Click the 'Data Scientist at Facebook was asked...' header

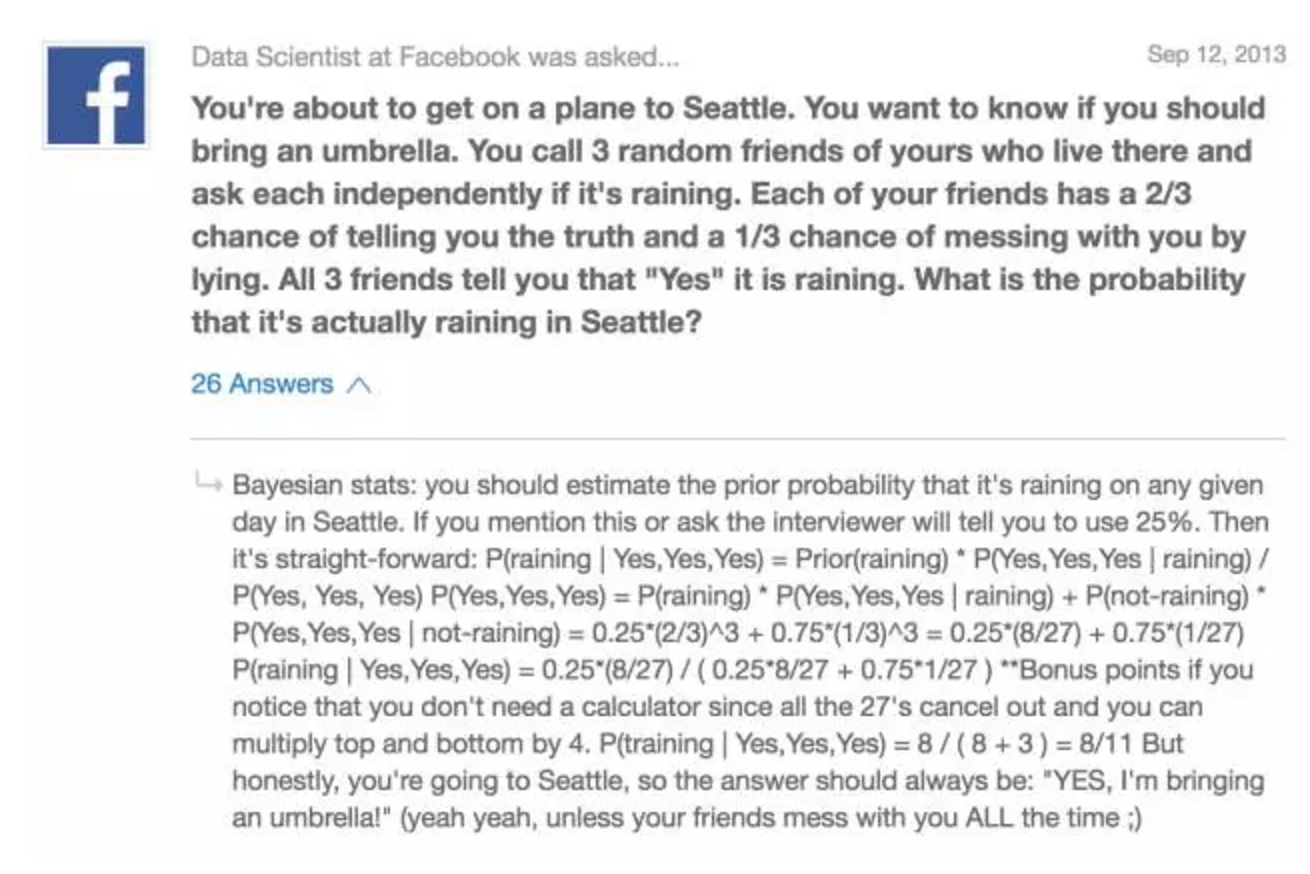(435, 57)
